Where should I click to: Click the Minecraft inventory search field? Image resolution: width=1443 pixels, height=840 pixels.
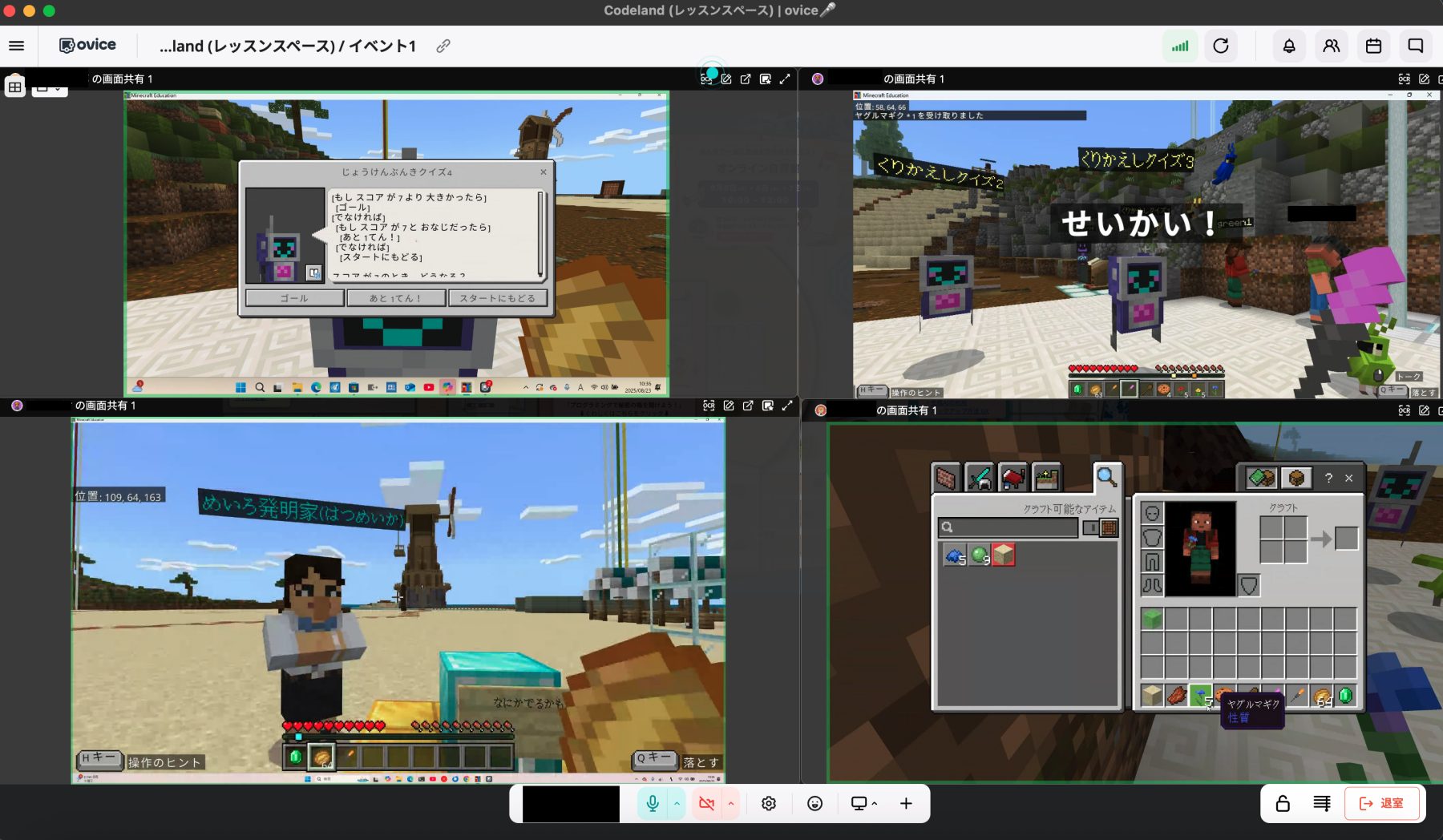(x=1008, y=527)
